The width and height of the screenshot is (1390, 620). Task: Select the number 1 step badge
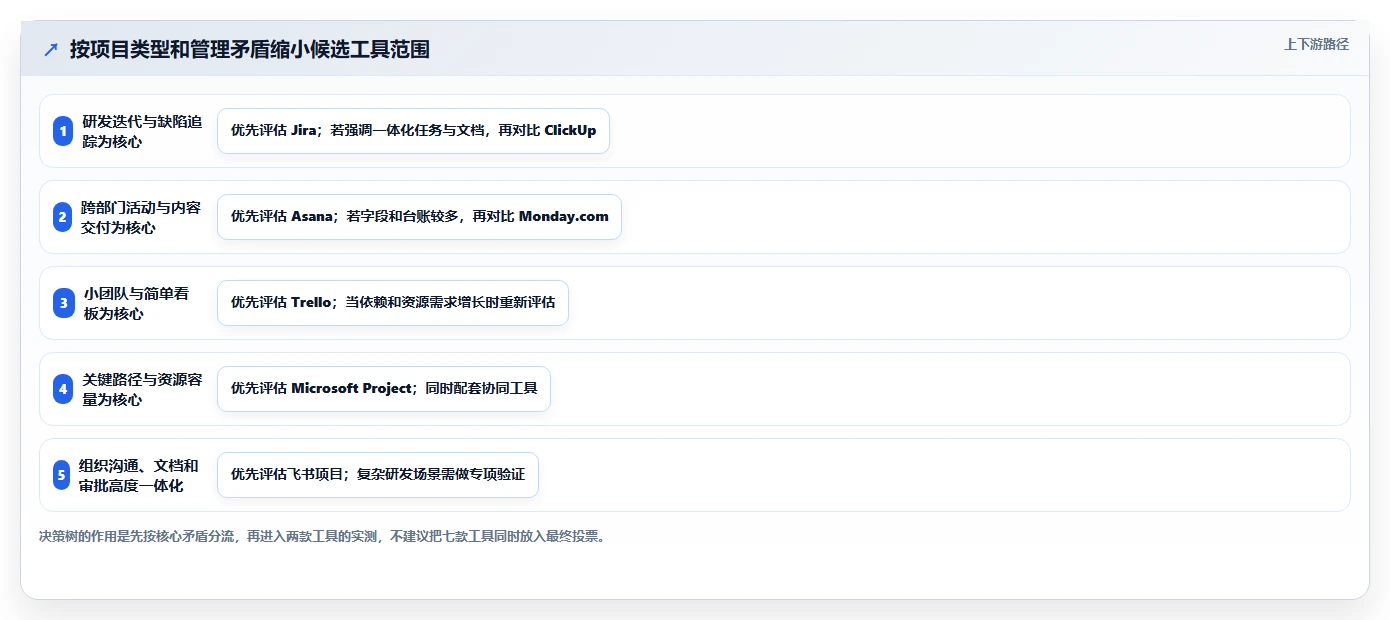pyautogui.click(x=63, y=131)
